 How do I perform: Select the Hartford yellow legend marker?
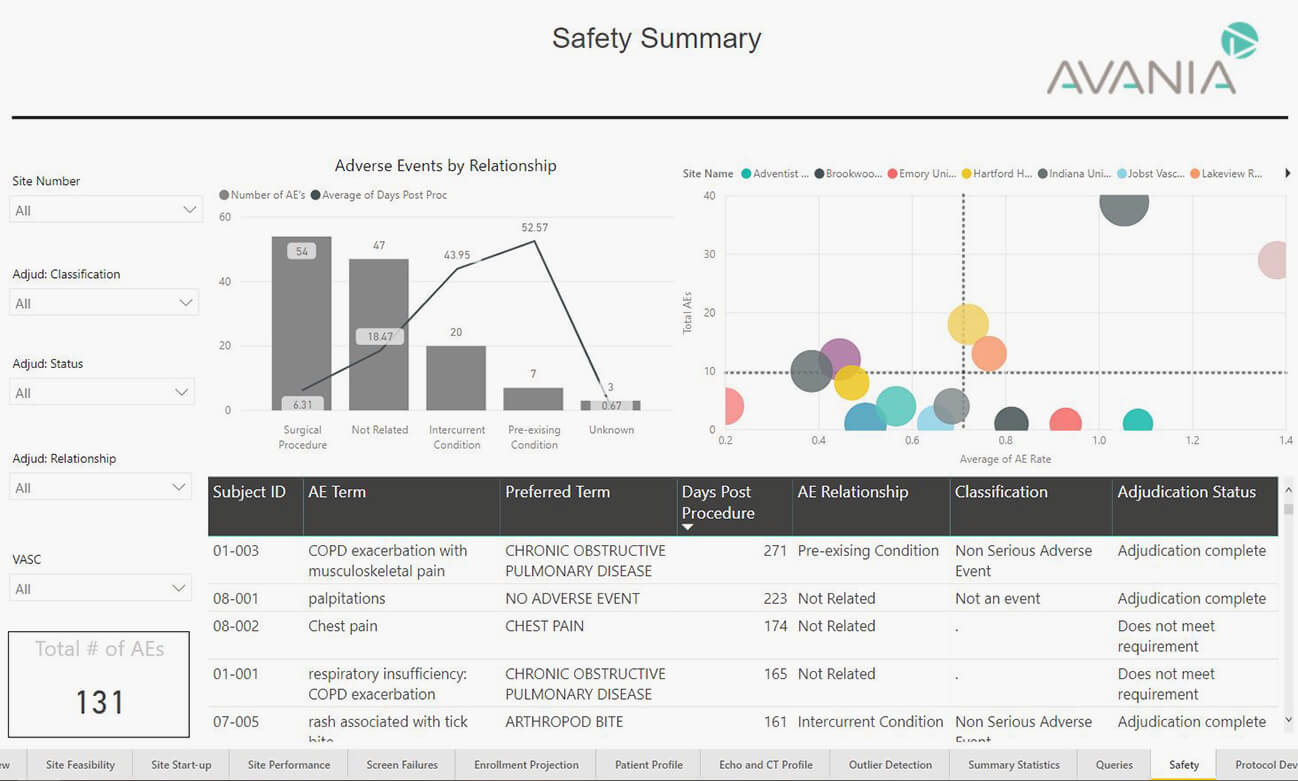(x=967, y=174)
